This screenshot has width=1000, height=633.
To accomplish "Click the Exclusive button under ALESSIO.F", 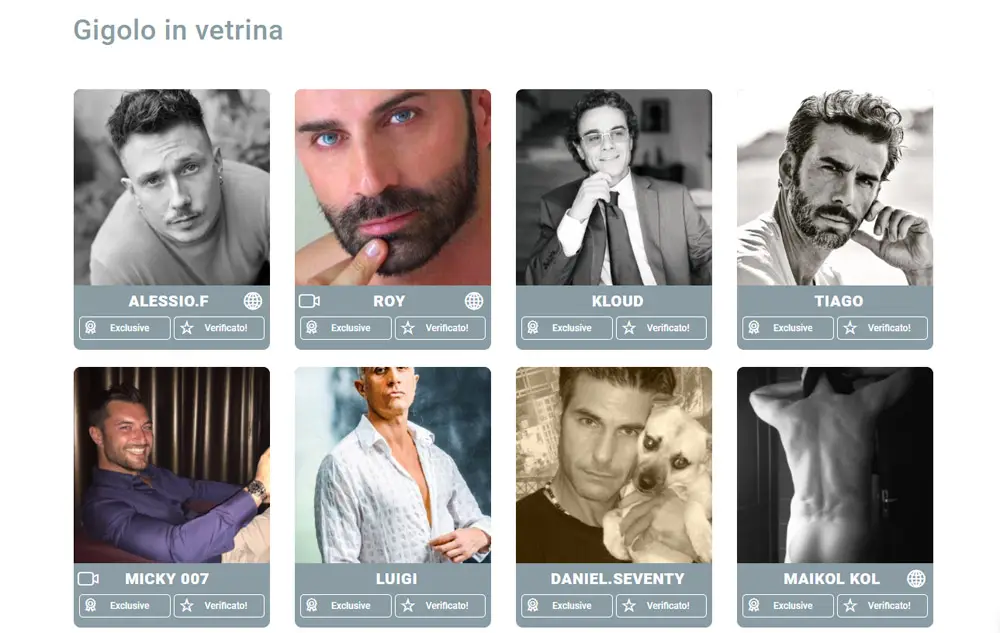I will (125, 328).
